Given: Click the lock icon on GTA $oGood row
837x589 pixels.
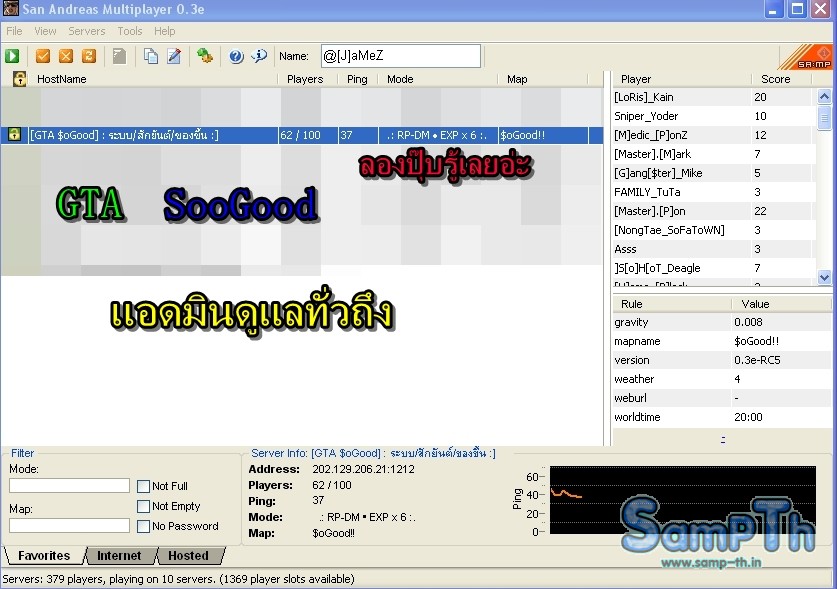Looking at the screenshot, I should click(x=14, y=135).
